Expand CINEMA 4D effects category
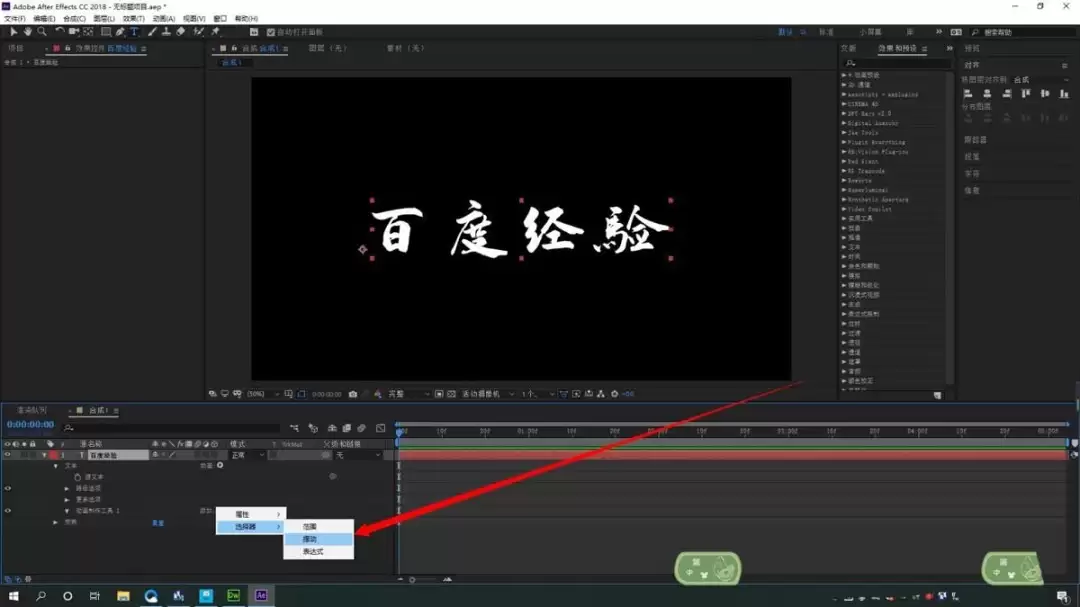The width and height of the screenshot is (1080, 607). point(844,104)
